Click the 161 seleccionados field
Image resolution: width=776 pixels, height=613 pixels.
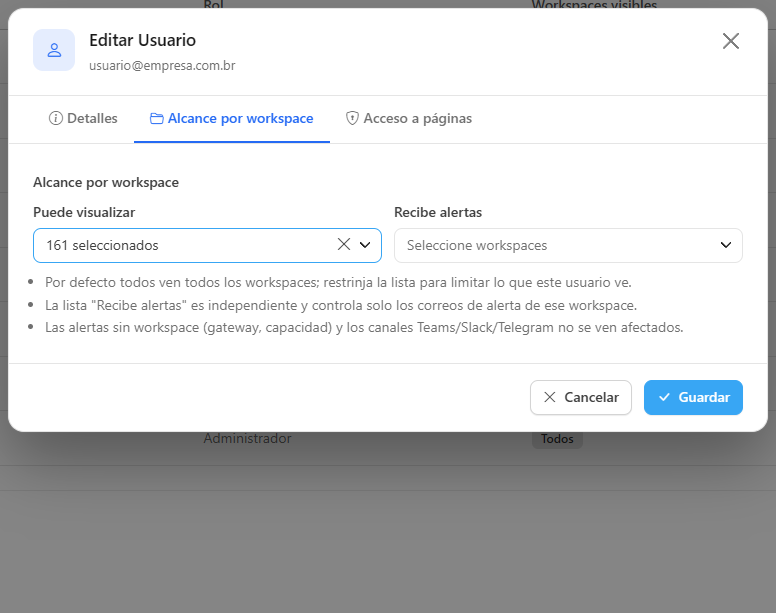click(207, 245)
